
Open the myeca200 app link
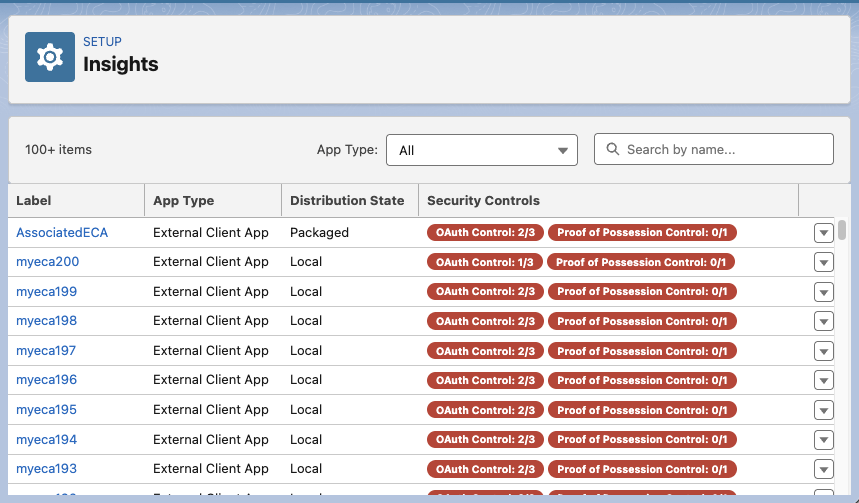tap(48, 262)
